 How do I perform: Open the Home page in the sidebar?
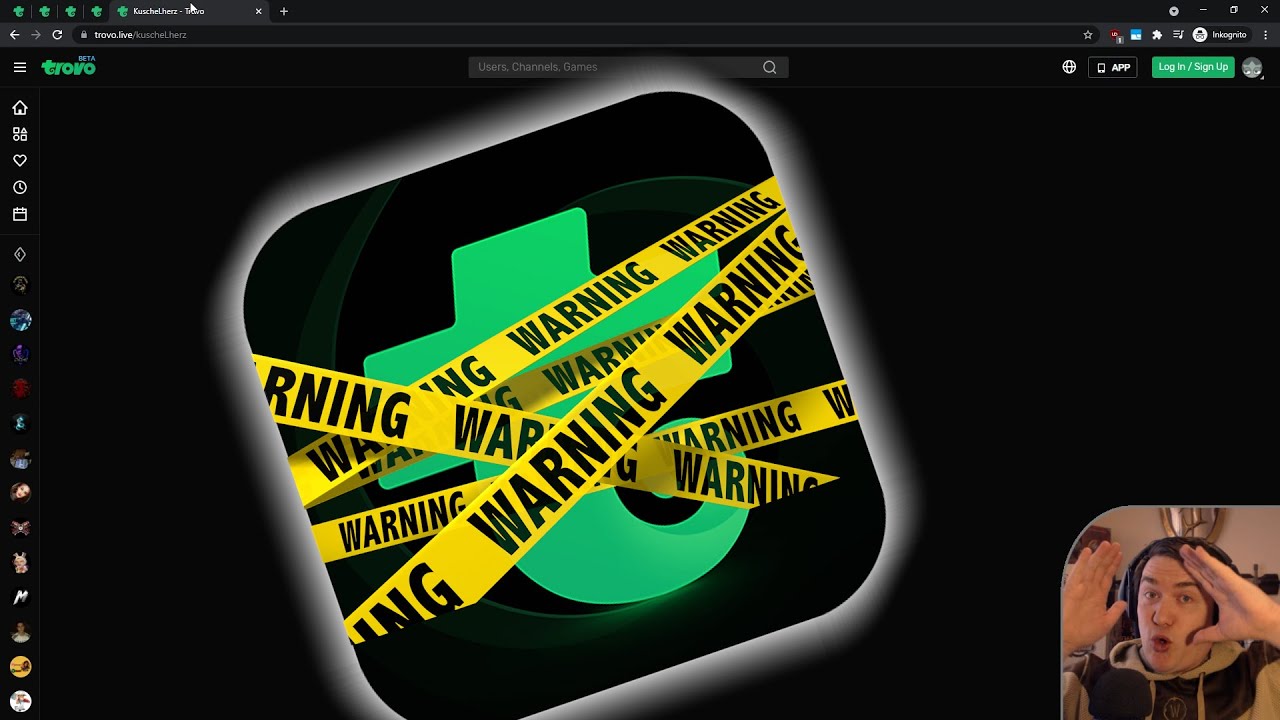click(20, 108)
